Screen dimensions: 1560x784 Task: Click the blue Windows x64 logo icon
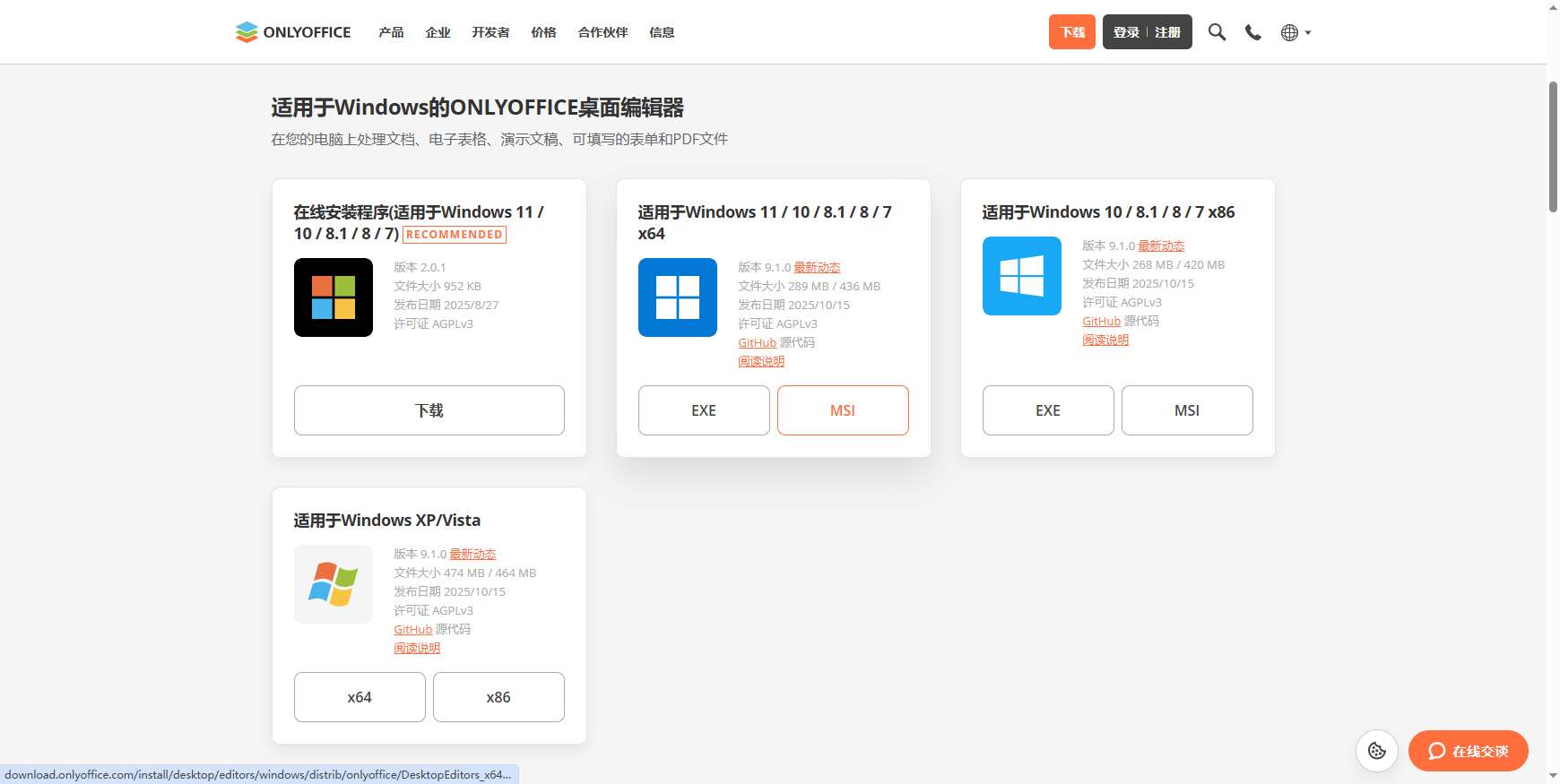click(x=678, y=297)
